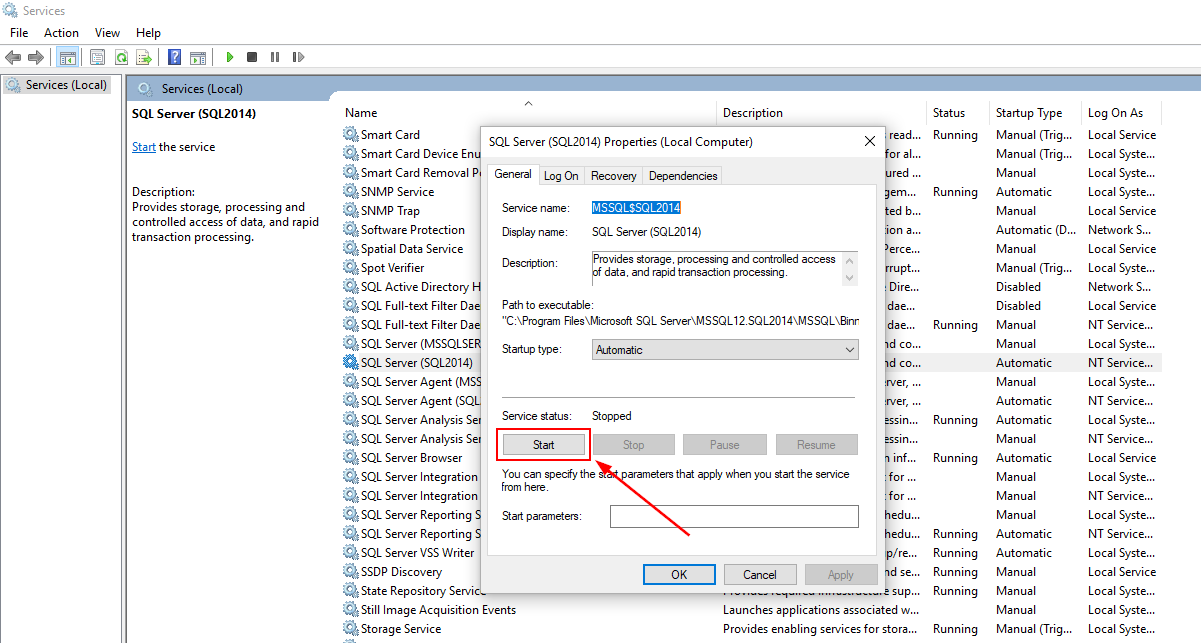Select the Storage Service row name
Image resolution: width=1201 pixels, height=643 pixels.
click(x=401, y=628)
